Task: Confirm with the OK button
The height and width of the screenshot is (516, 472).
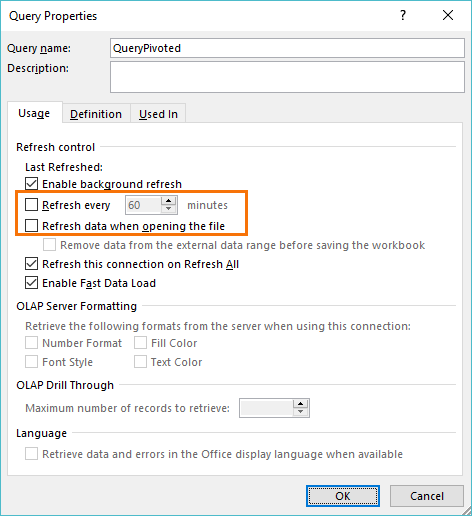Action: [343, 496]
